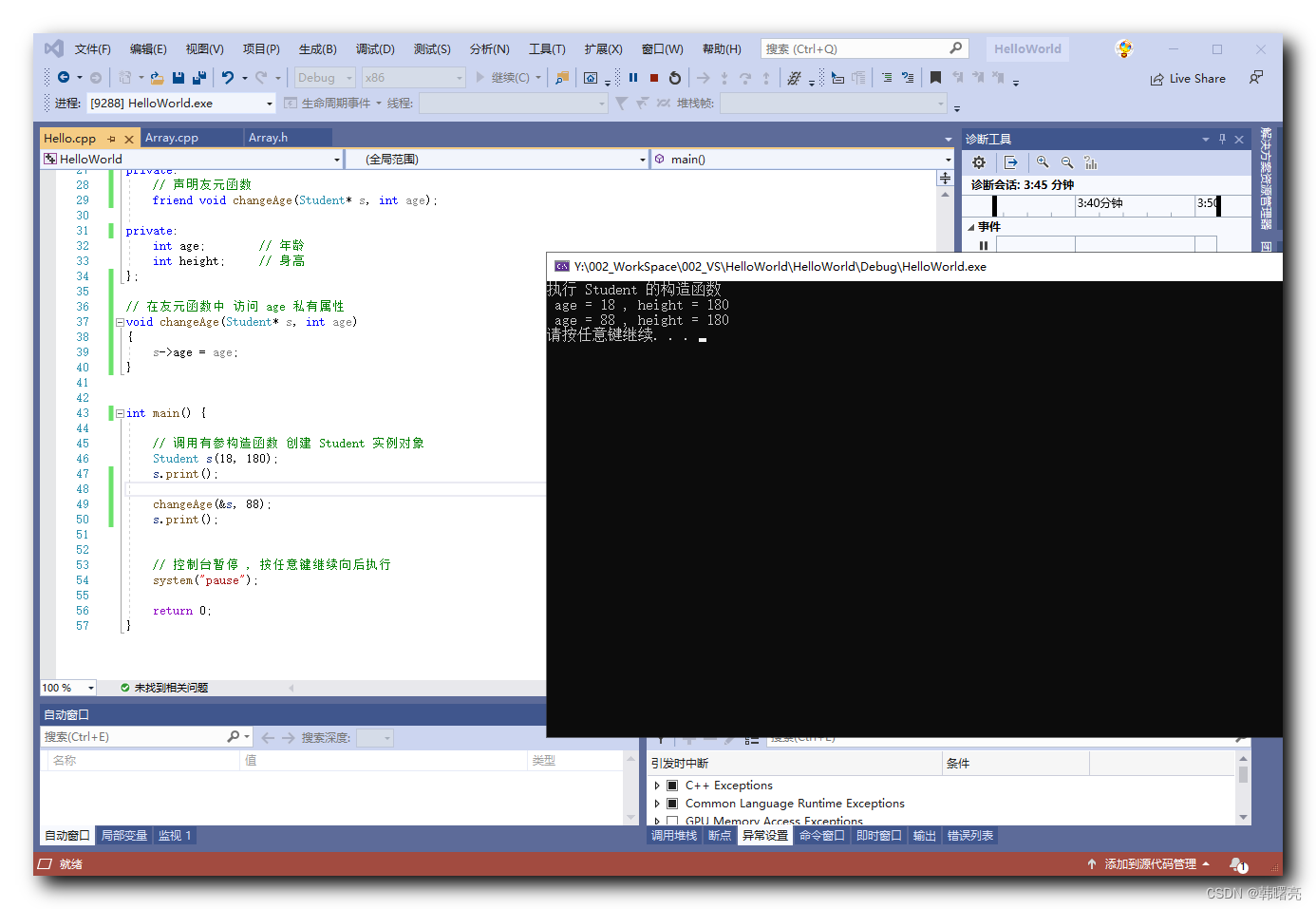Viewport: 1316px width, 909px height.
Task: Click the search box (Ctrl+Q)
Action: (855, 47)
